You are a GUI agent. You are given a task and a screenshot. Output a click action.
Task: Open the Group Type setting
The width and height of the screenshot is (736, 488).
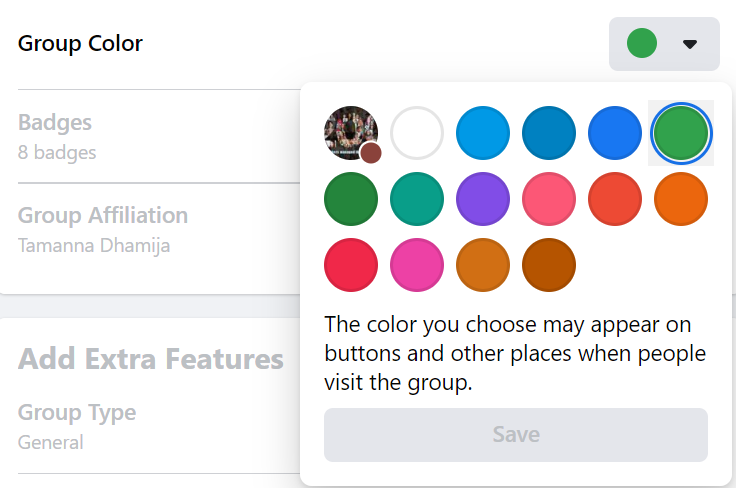pos(150,426)
